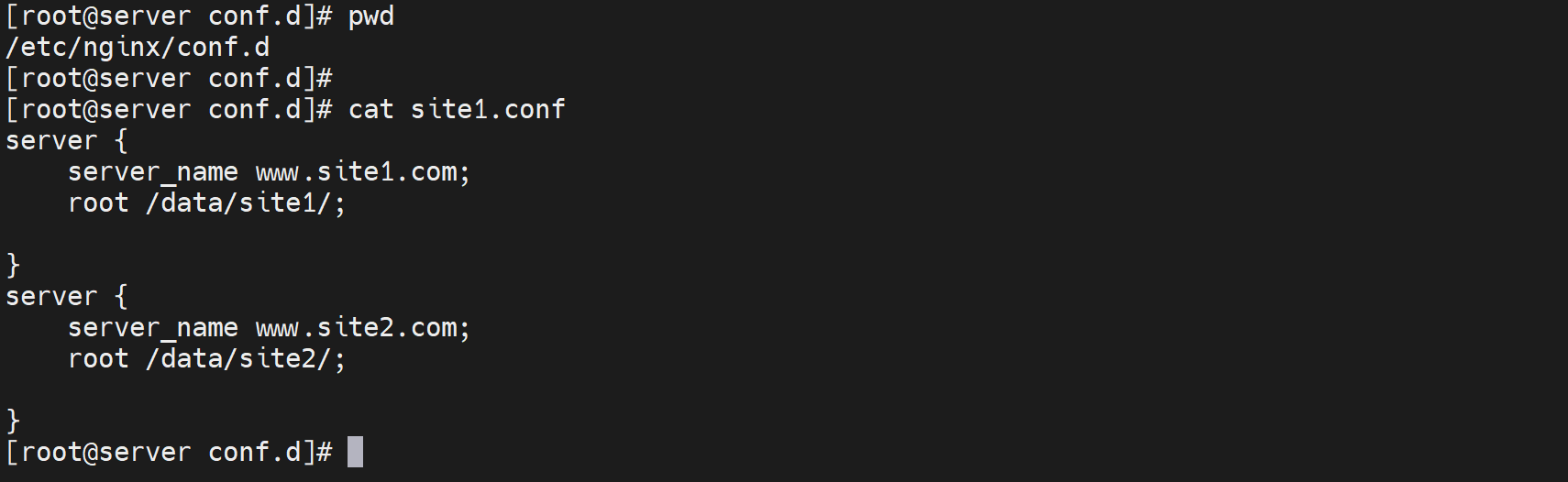Click the empty prompt line below the path output

coord(169,79)
